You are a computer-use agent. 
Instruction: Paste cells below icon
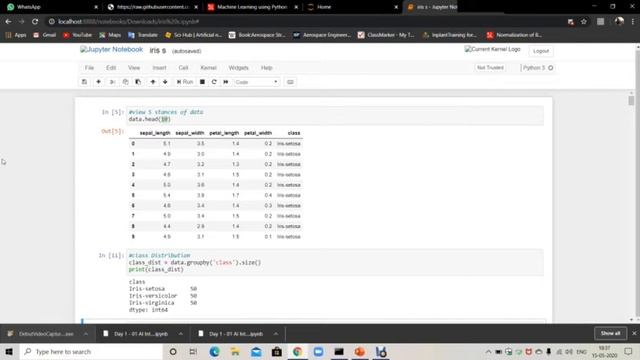coord(138,82)
